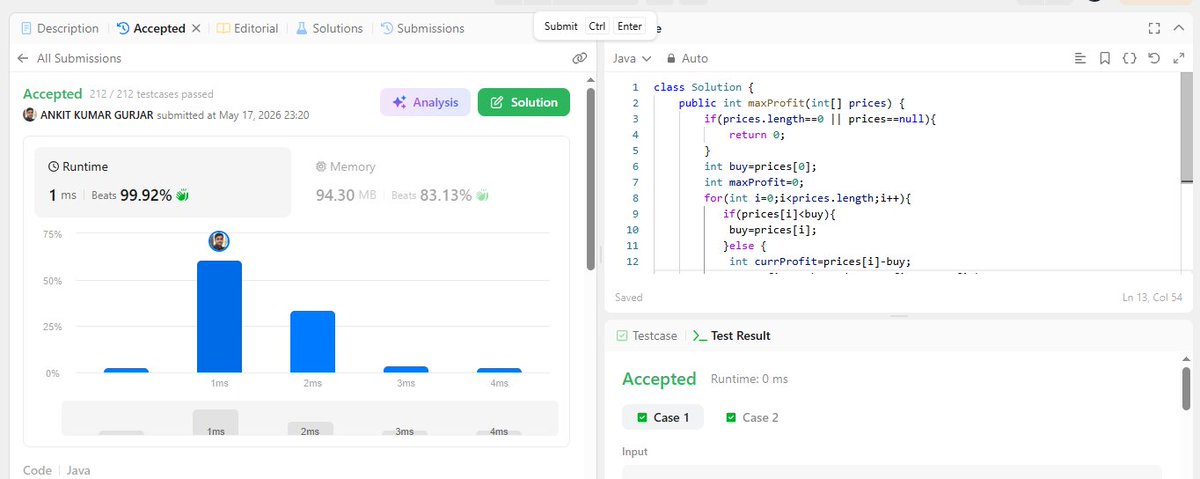Image resolution: width=1200 pixels, height=479 pixels.
Task: Select Case 1 result
Action: [662, 417]
